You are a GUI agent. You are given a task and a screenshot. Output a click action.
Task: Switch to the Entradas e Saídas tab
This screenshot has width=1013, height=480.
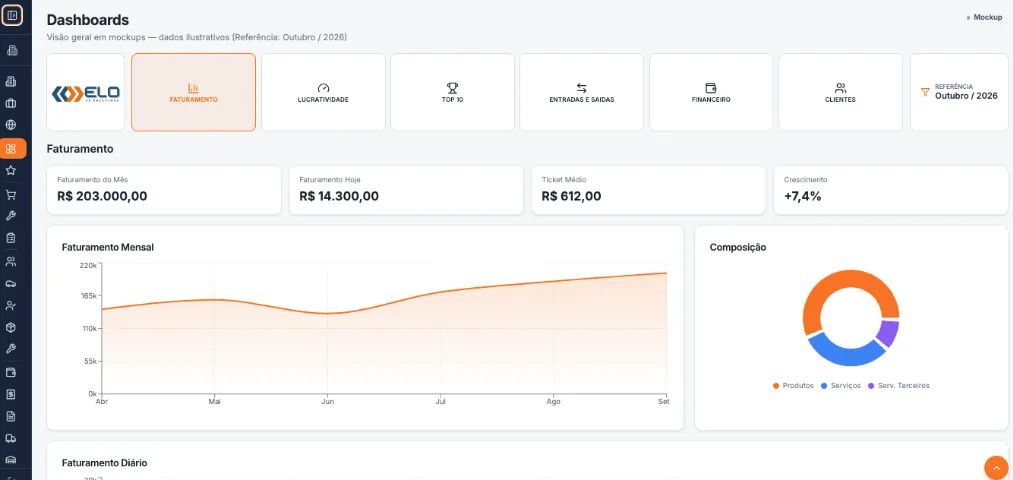click(x=581, y=92)
